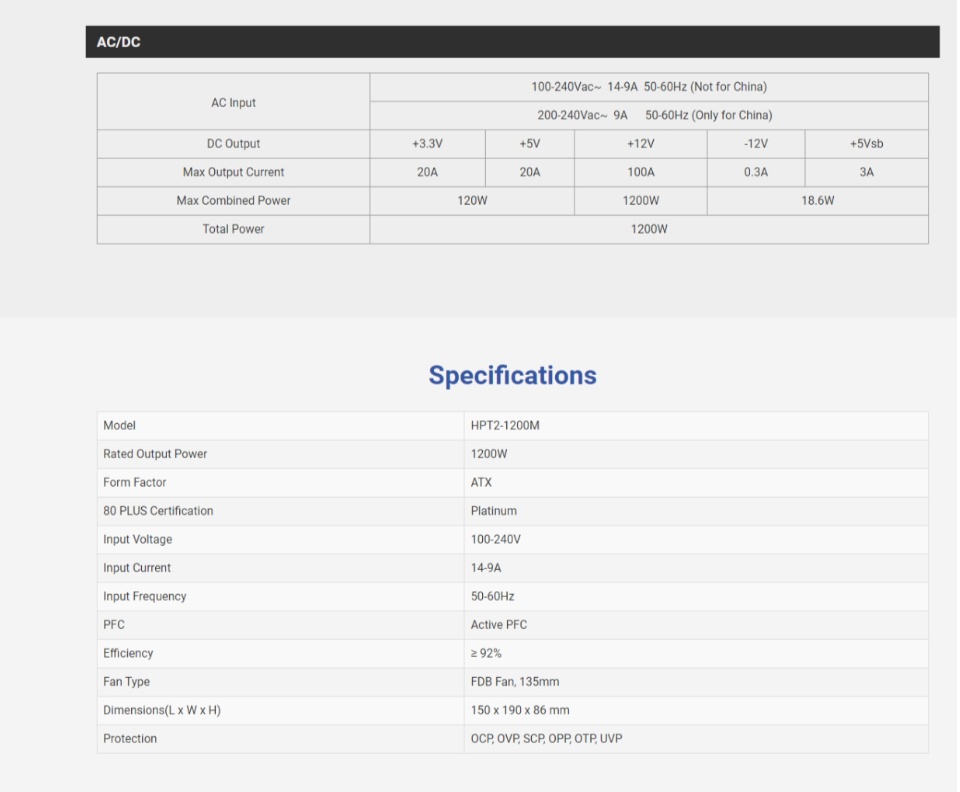Select the +12V DC output cell
This screenshot has width=960, height=792.
(x=640, y=144)
